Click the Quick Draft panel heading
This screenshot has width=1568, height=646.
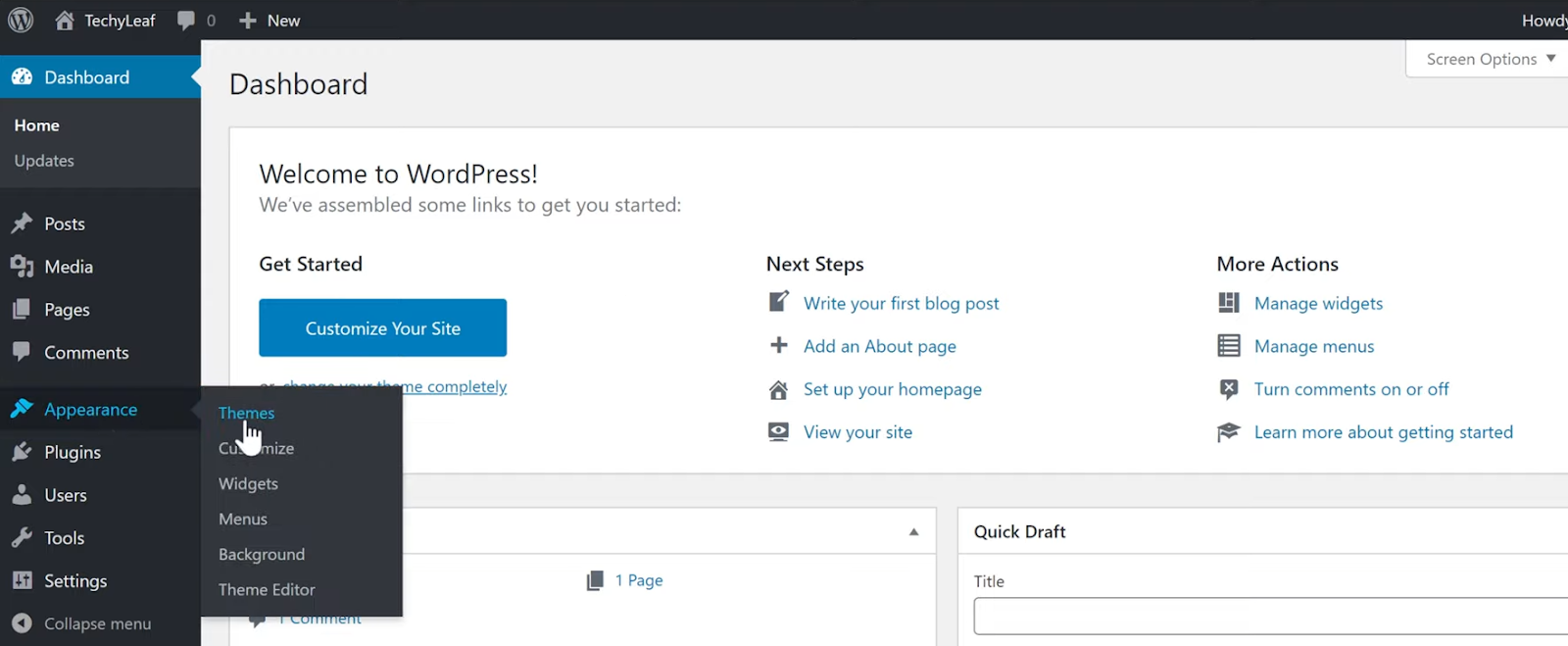point(1019,531)
